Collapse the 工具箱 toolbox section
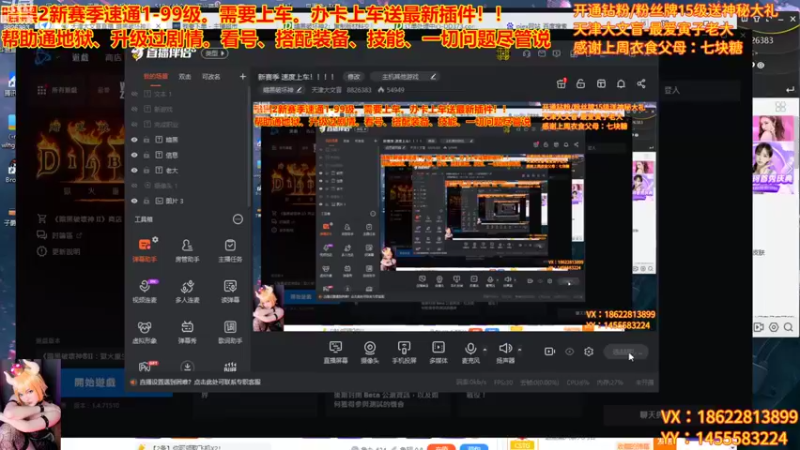The height and width of the screenshot is (450, 800). tap(238, 219)
